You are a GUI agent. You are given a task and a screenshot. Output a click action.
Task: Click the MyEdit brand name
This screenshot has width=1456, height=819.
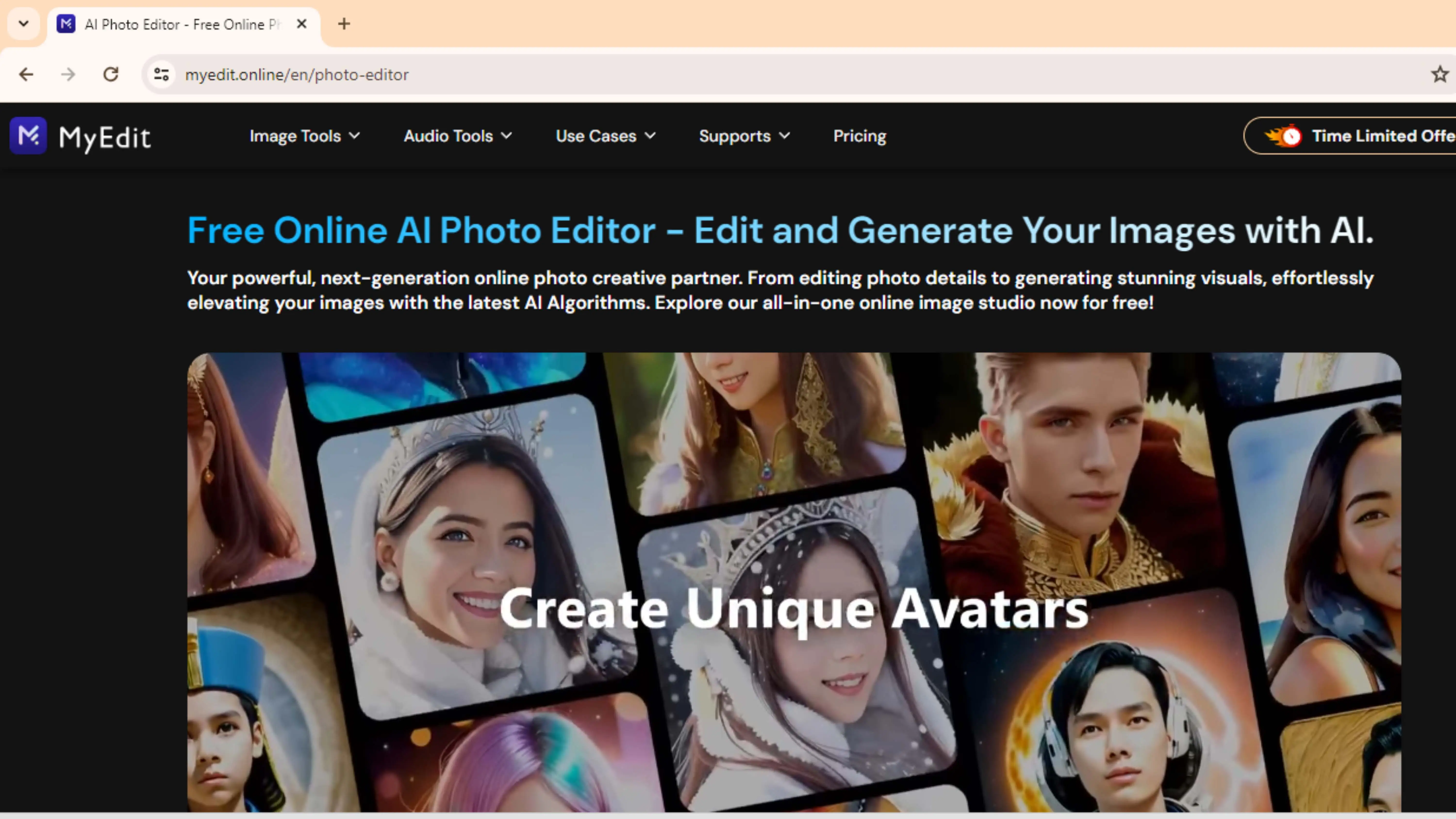click(x=105, y=138)
